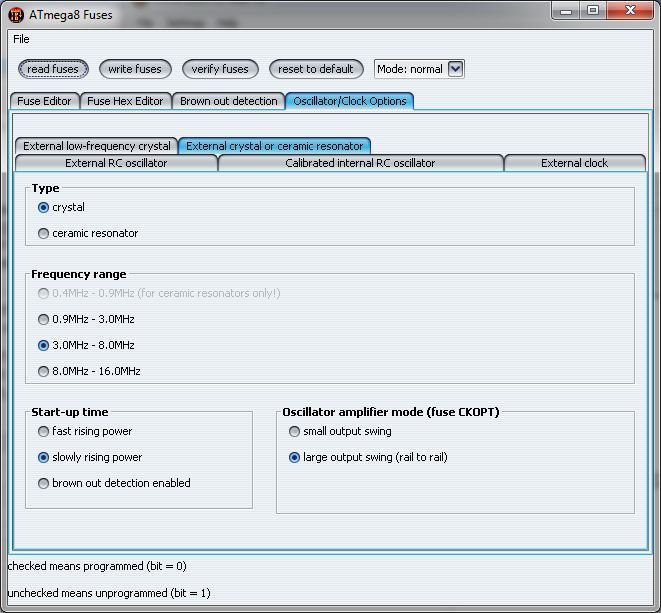Viewport: 661px width, 613px height.
Task: Click the verify fuses button
Action: 220,69
